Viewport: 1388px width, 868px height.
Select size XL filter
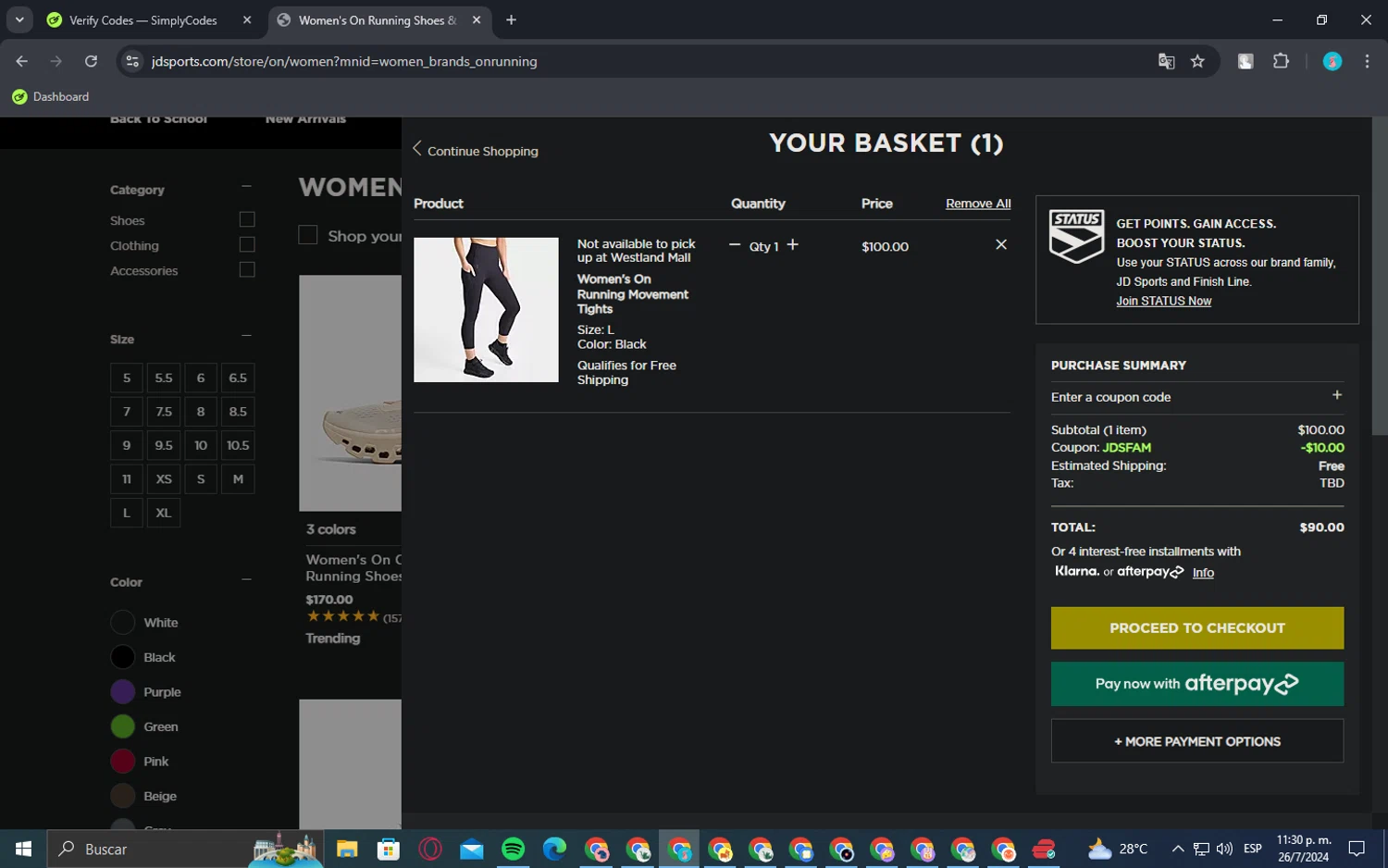click(x=164, y=513)
